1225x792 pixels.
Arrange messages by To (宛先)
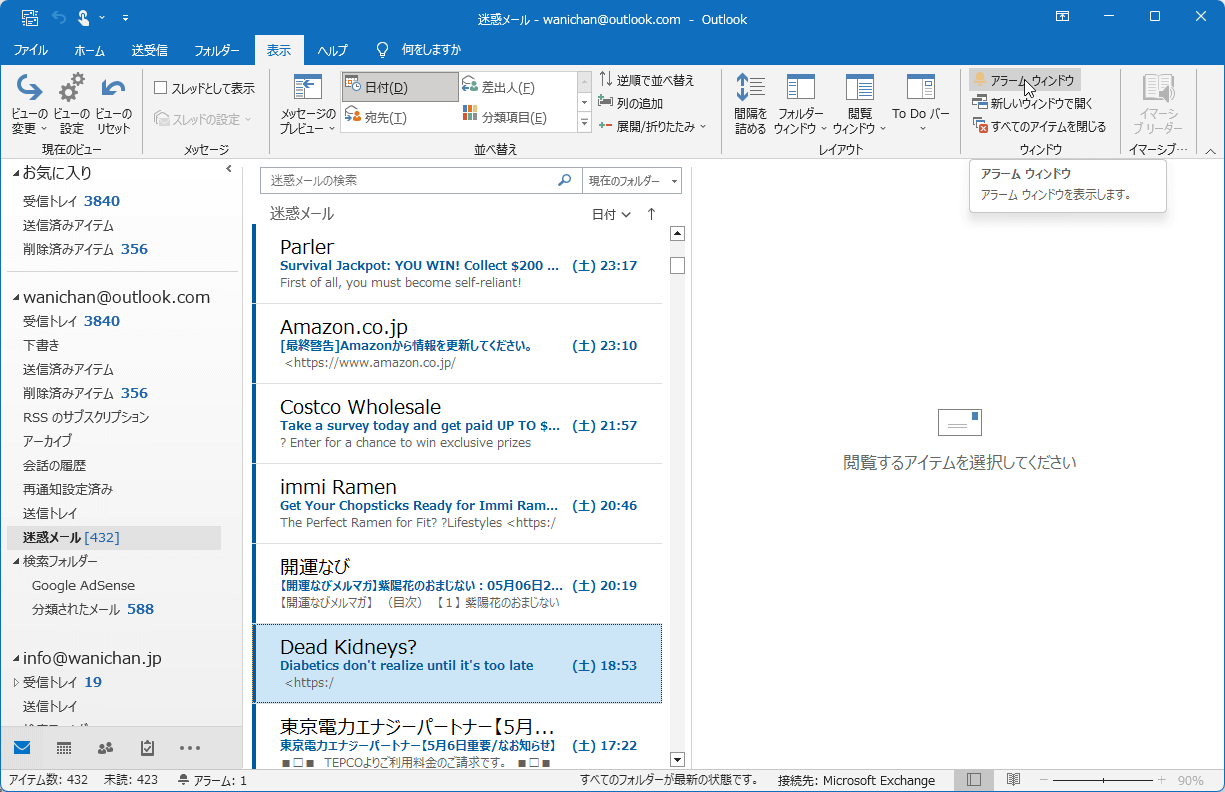tap(400, 117)
